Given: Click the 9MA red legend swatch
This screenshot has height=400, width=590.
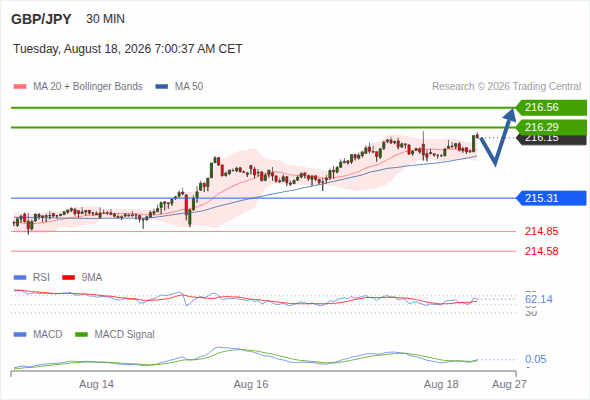Looking at the screenshot, I should click(68, 278).
